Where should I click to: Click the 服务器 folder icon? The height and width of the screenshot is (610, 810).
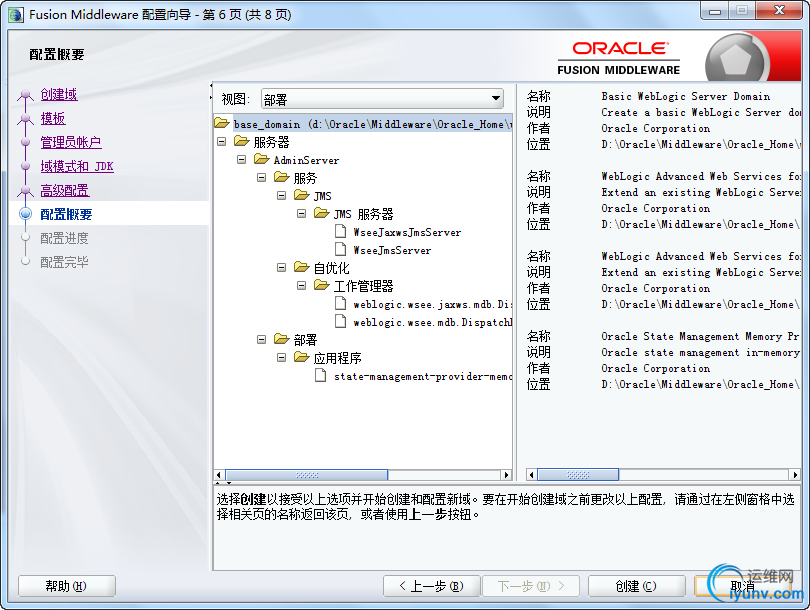coord(241,141)
